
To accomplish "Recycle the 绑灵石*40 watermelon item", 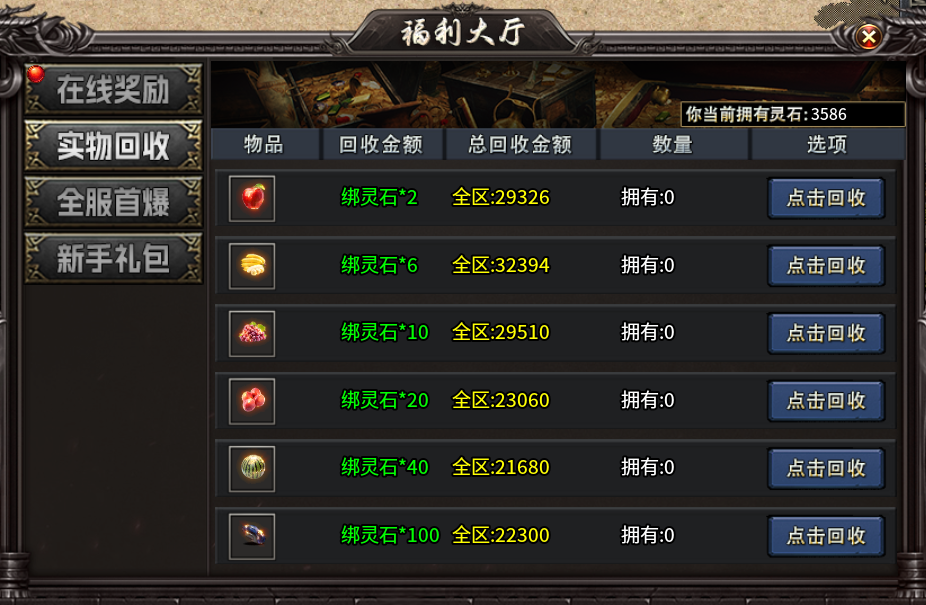I will coord(826,469).
